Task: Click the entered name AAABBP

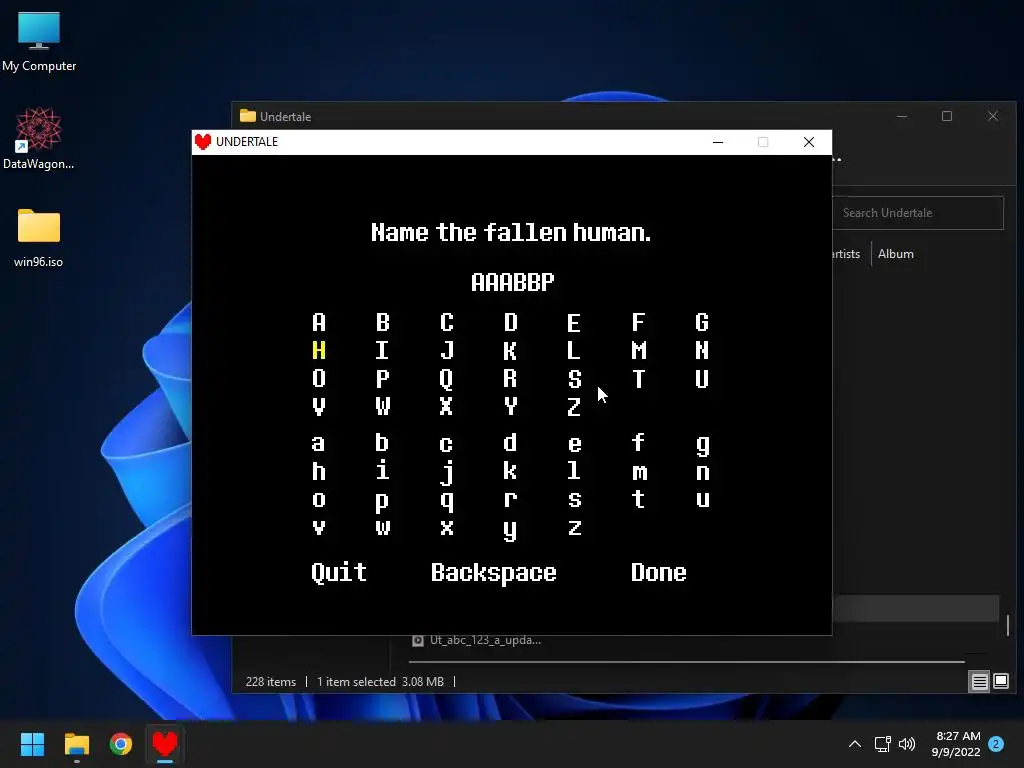Action: (513, 282)
